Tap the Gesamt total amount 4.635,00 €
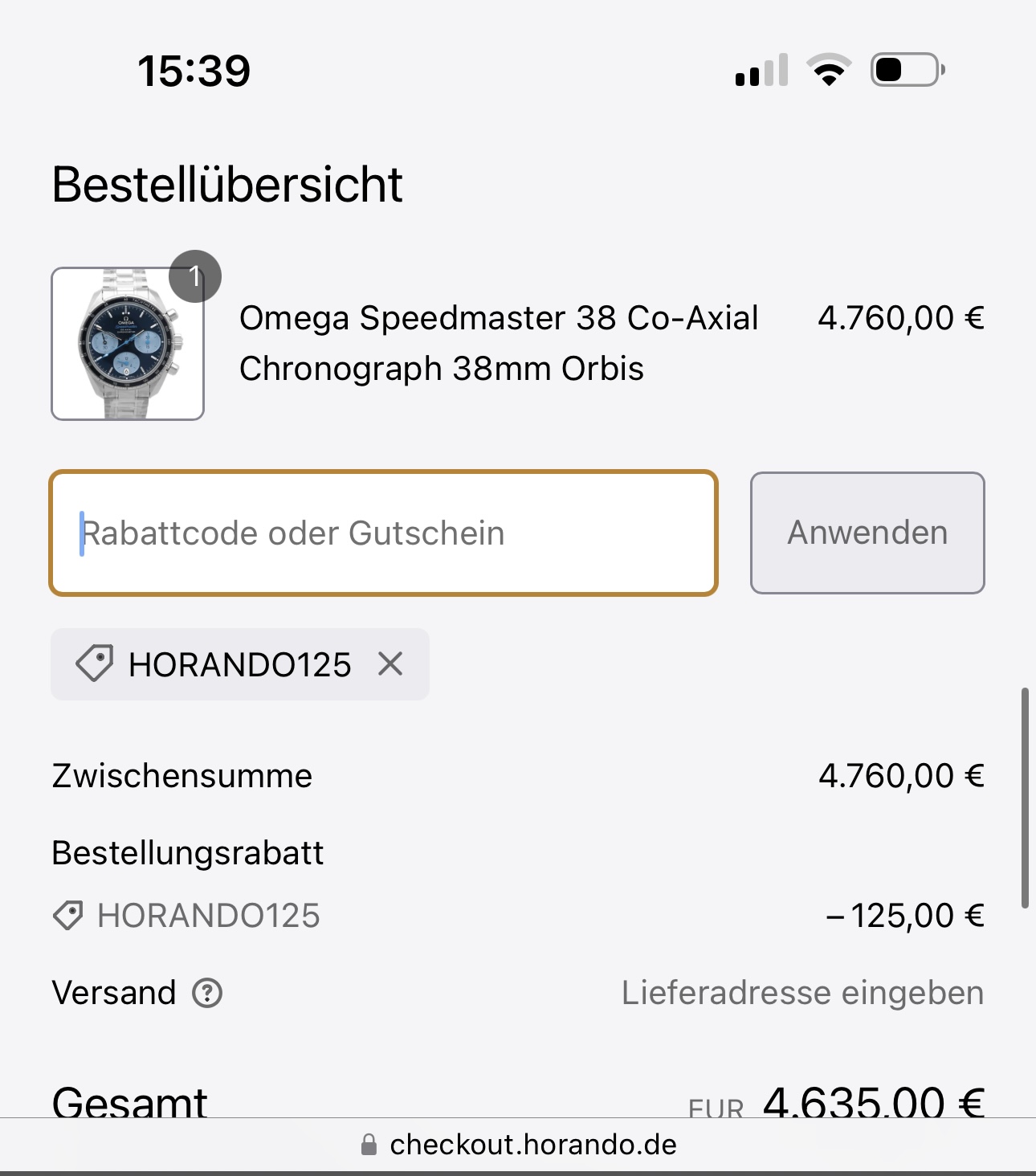This screenshot has width=1036, height=1176. (x=874, y=1101)
